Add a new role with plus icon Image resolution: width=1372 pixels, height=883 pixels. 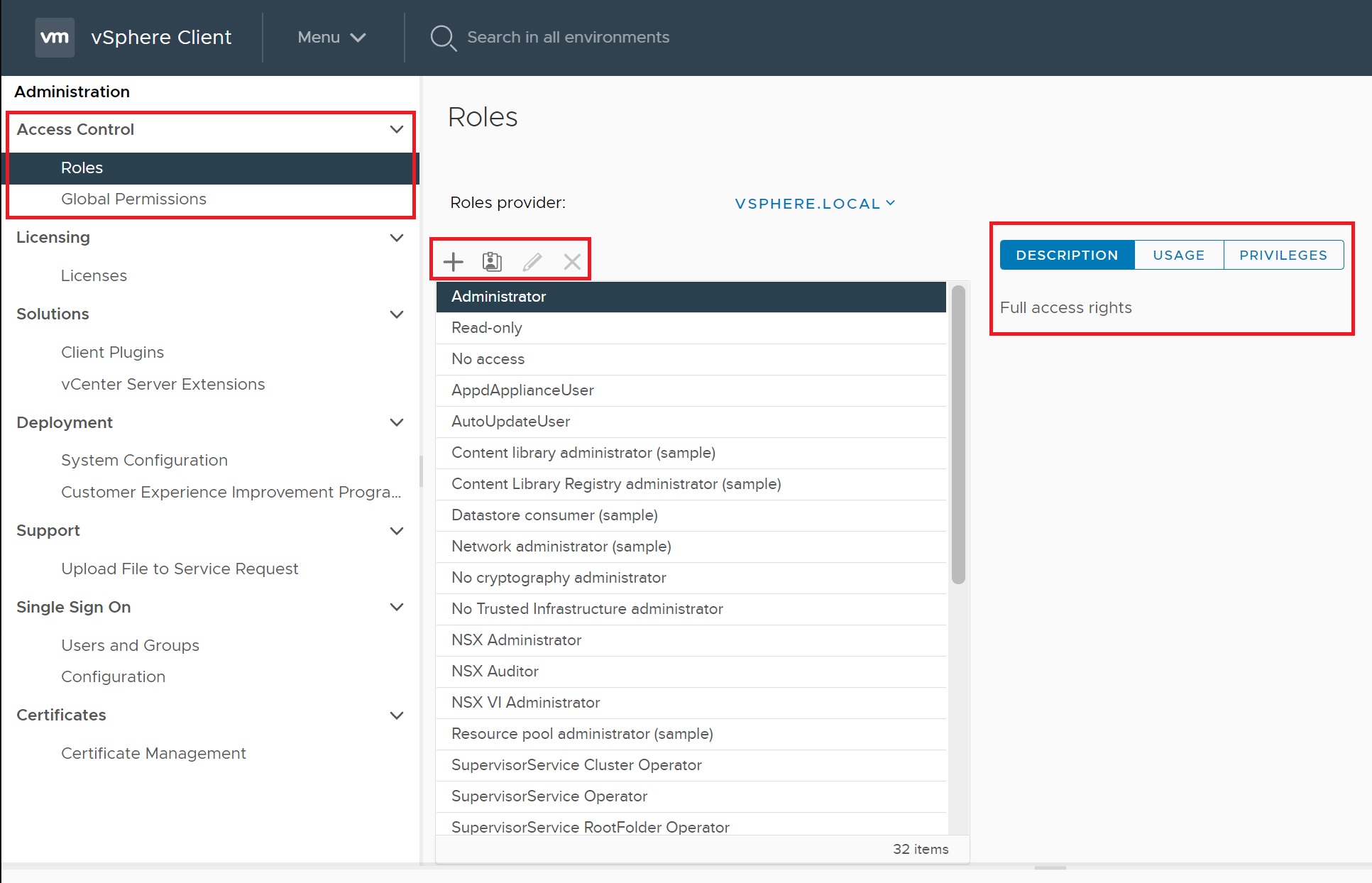point(453,262)
